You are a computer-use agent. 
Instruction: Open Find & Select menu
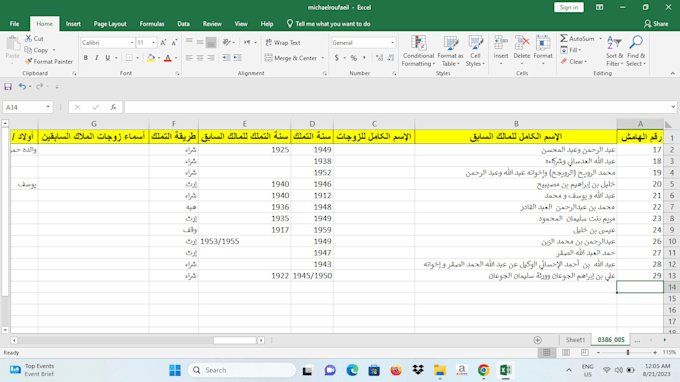(x=636, y=51)
